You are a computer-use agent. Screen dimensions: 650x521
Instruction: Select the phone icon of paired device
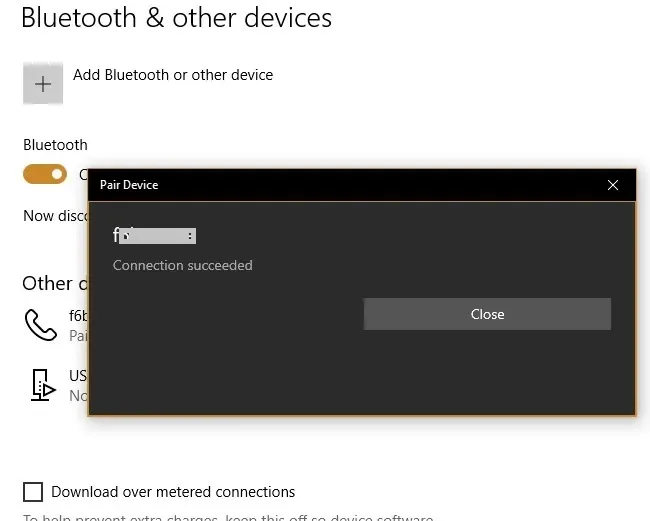41,325
